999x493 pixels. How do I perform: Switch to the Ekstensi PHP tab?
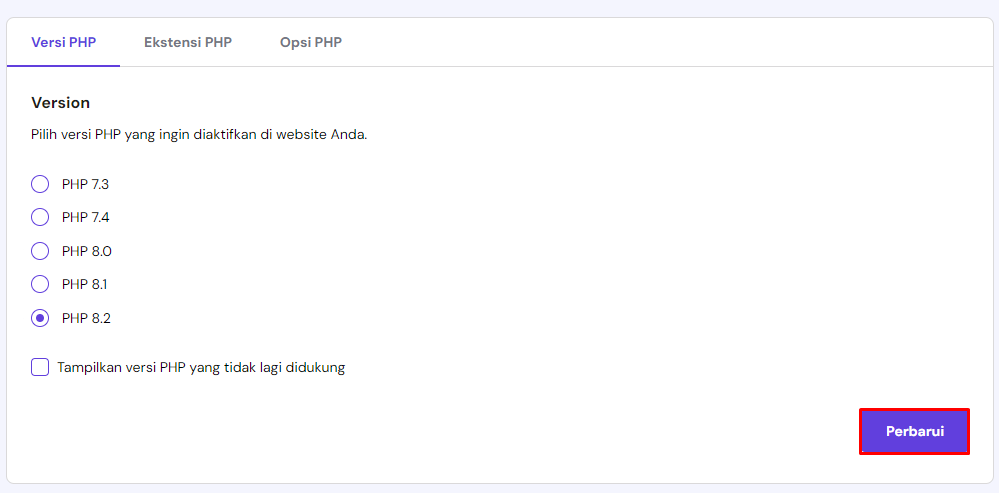tap(188, 43)
